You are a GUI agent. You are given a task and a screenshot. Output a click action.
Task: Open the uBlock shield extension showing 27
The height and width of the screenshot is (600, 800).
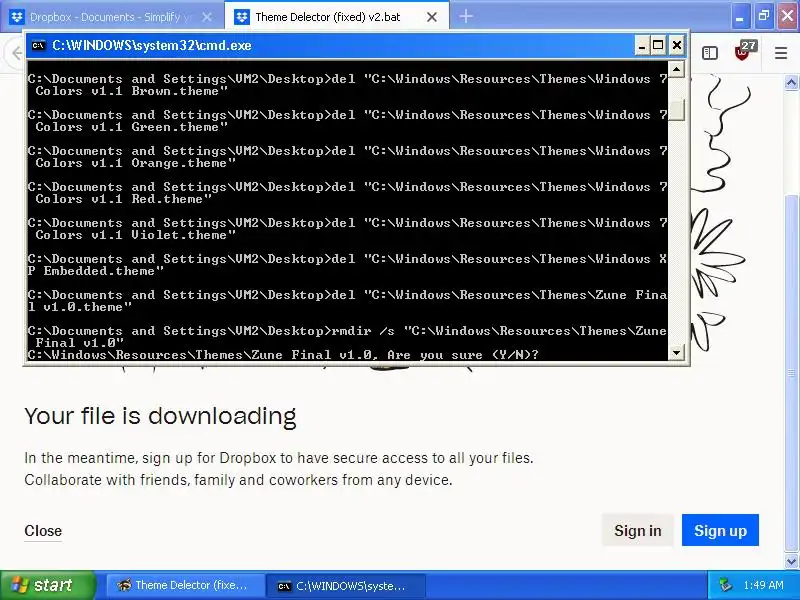point(743,52)
